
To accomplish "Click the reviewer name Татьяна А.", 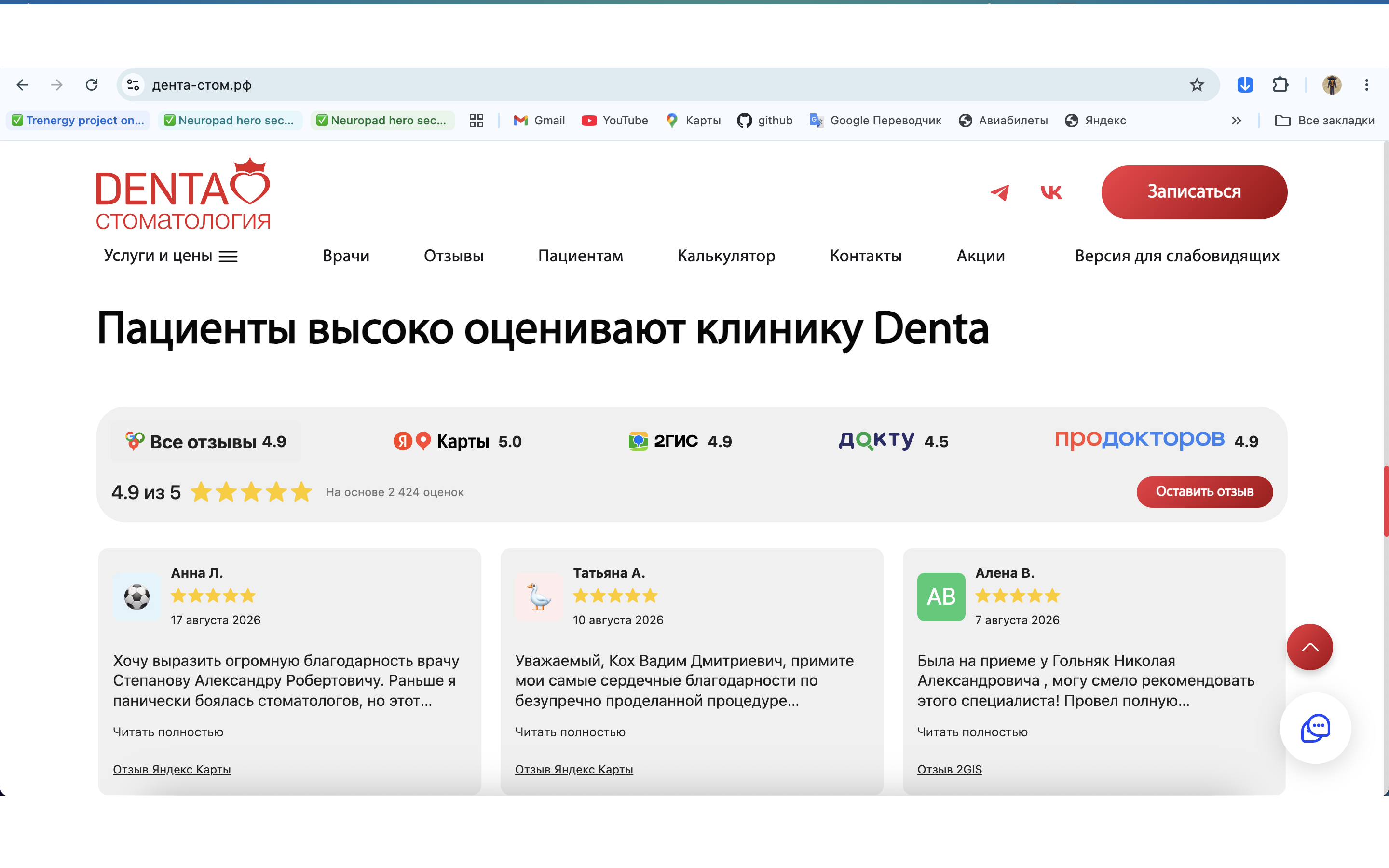I will click(609, 573).
